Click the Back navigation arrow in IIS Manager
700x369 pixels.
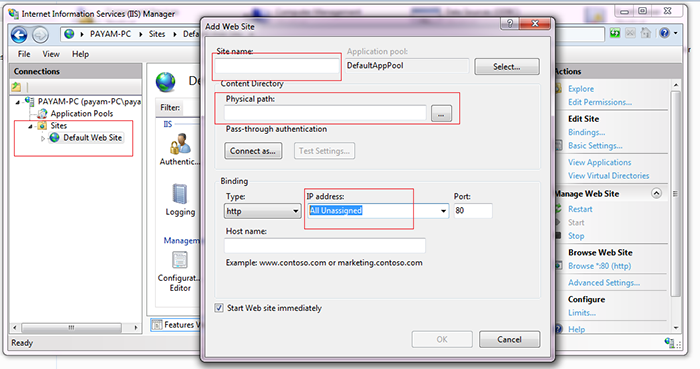(x=19, y=35)
